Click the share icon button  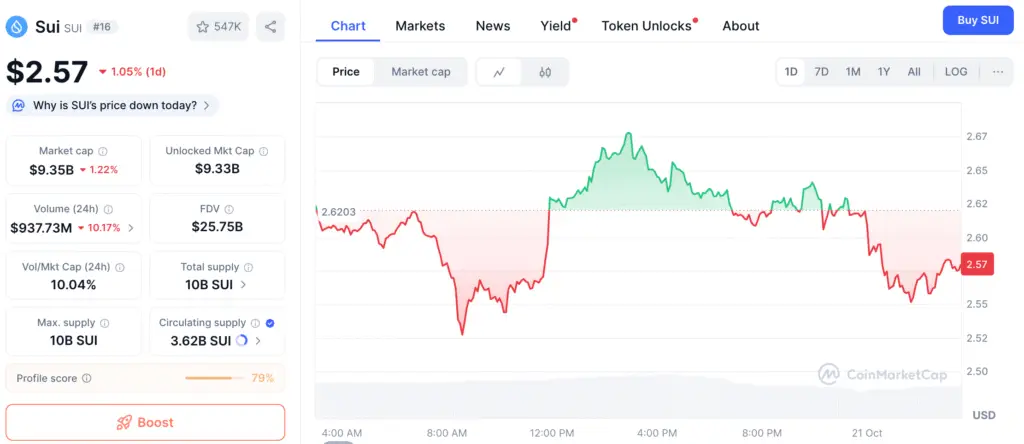click(271, 27)
